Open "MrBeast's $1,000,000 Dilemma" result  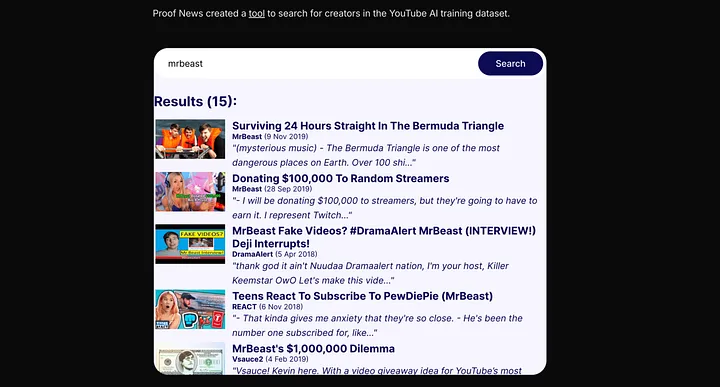click(x=313, y=348)
